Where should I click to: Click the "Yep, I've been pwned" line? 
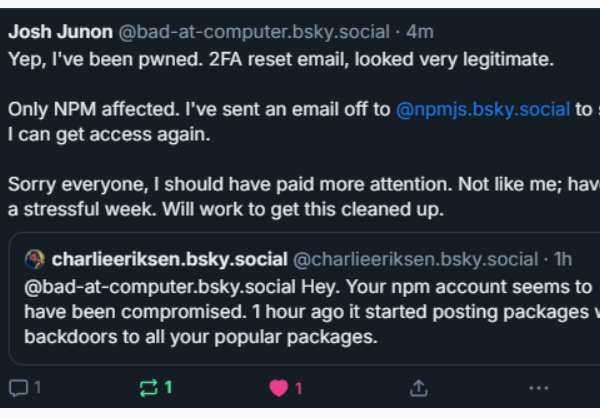[280, 59]
